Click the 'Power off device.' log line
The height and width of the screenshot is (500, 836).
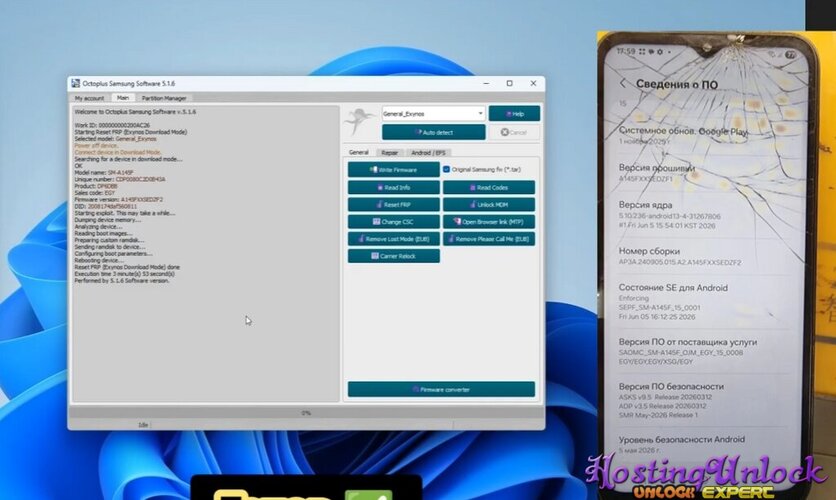click(97, 146)
